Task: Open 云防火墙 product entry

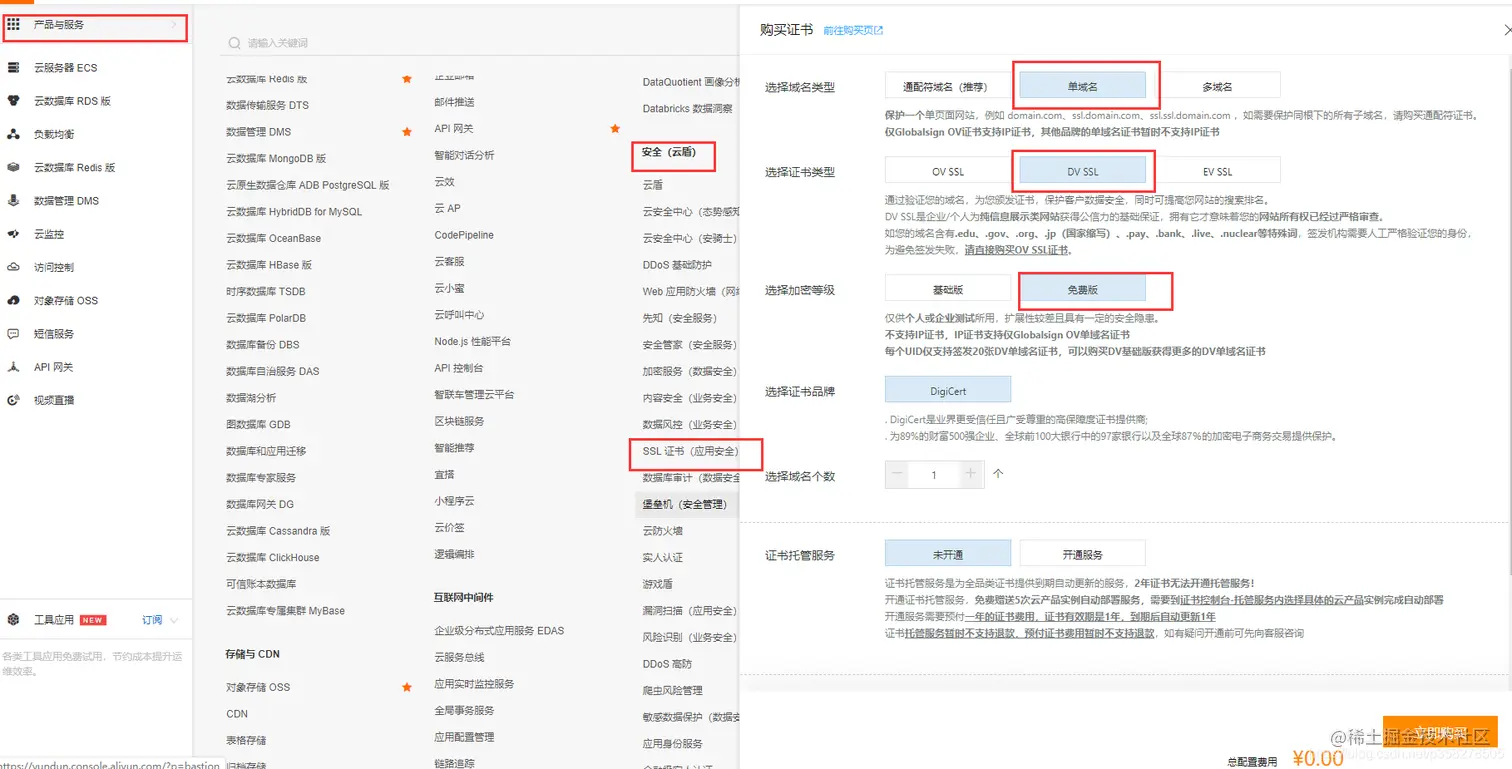Action: click(x=662, y=531)
